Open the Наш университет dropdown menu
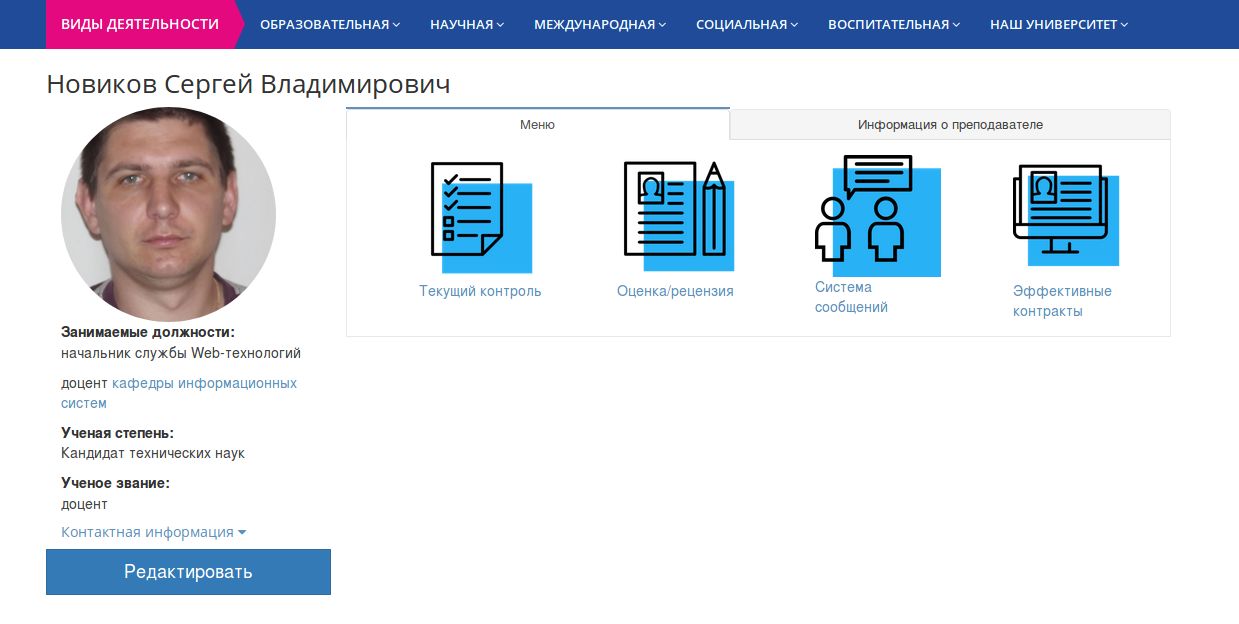This screenshot has height=624, width=1239. pos(1059,25)
